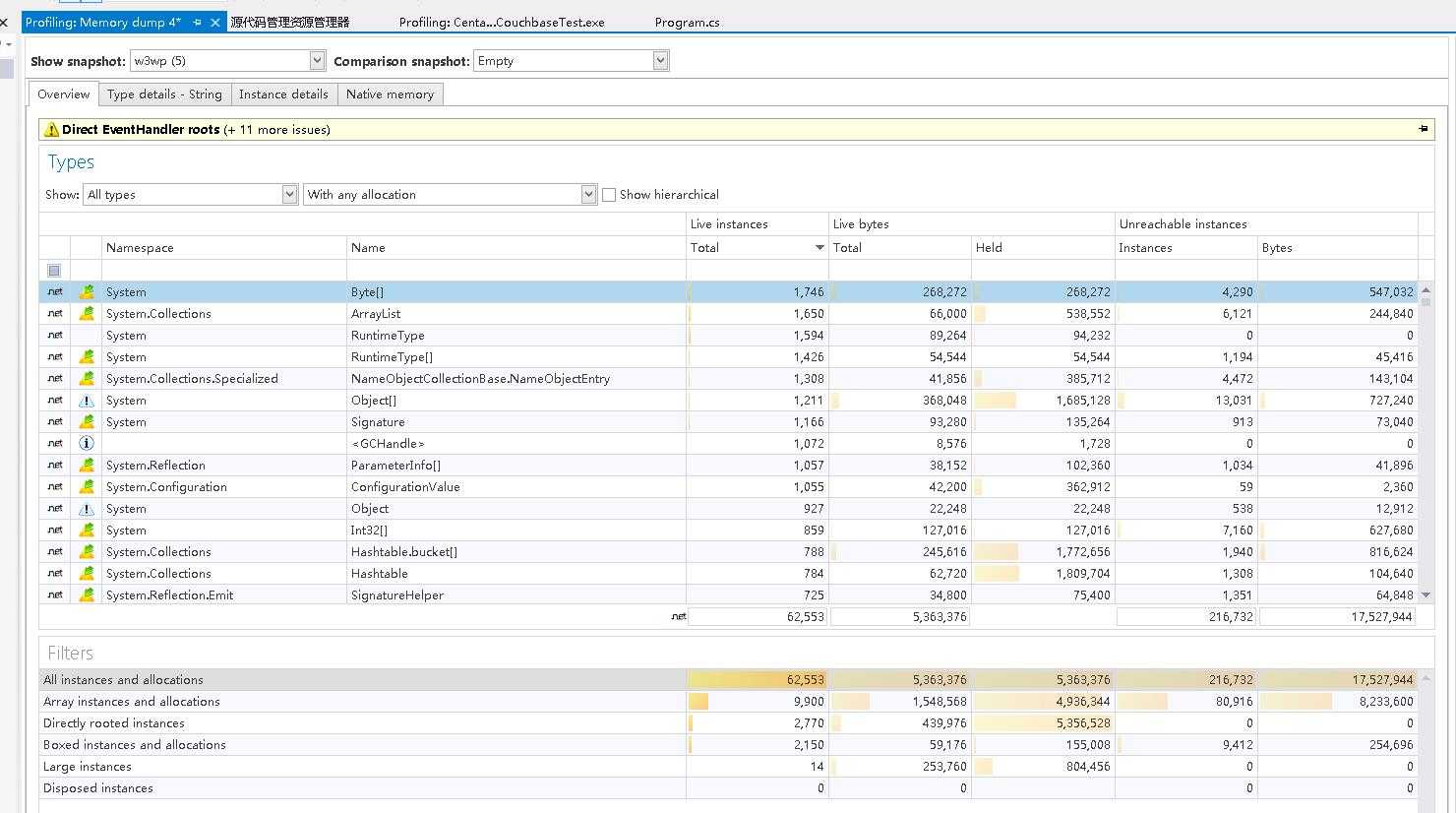Open the Show snapshot dropdown
This screenshot has height=813, width=1456.
[x=317, y=61]
